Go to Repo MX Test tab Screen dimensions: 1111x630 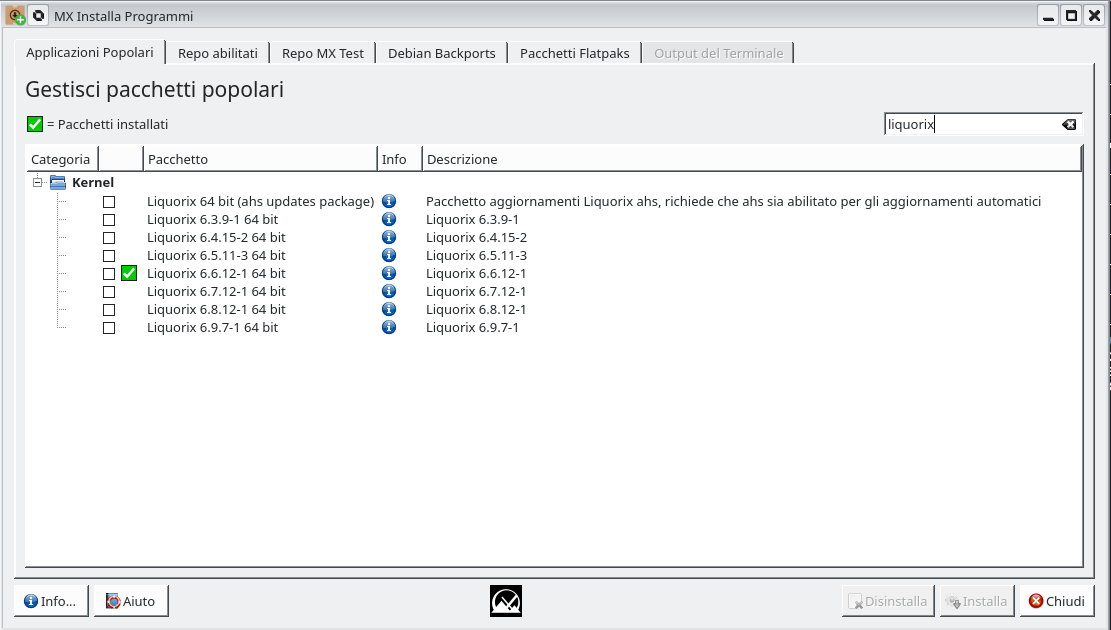click(322, 53)
